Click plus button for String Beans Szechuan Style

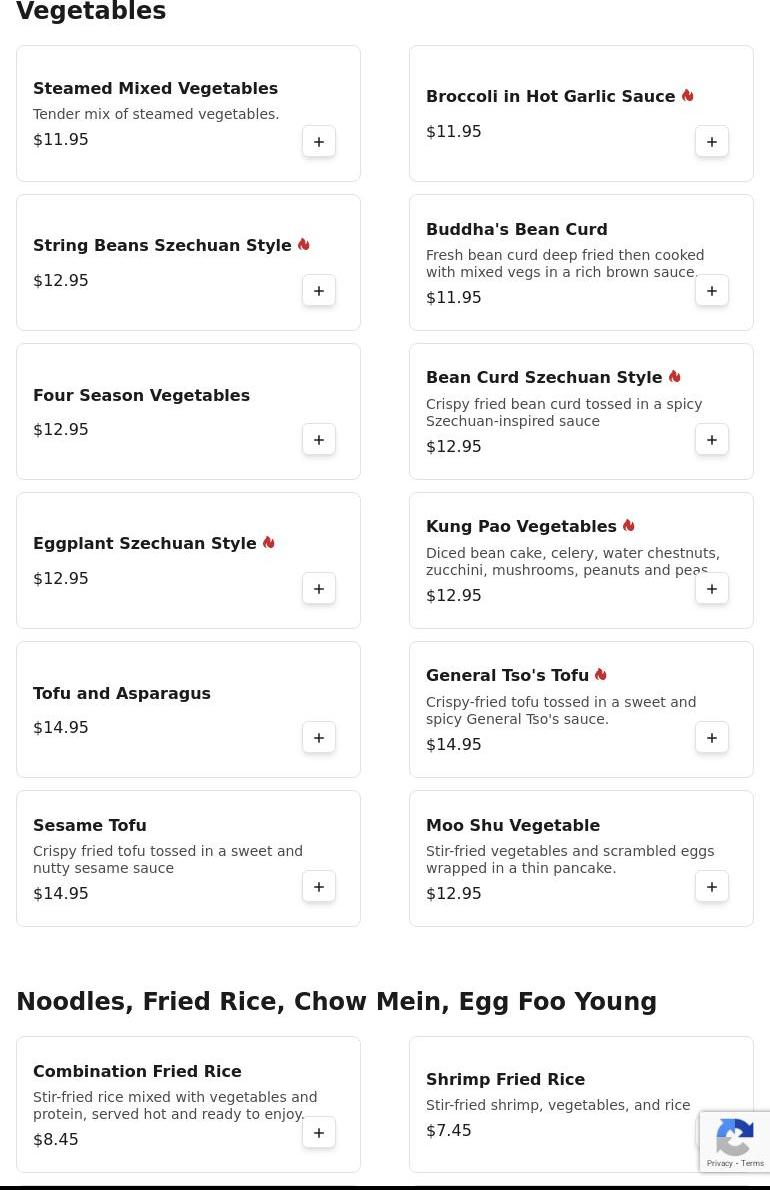click(x=319, y=291)
